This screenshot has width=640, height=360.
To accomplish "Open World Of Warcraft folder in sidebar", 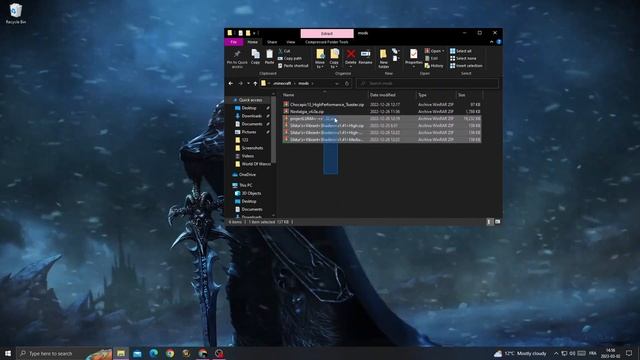I will (x=256, y=164).
